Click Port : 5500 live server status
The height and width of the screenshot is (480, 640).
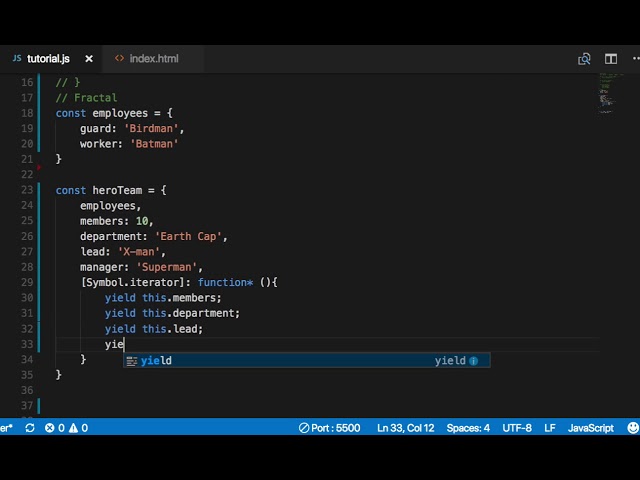329,428
